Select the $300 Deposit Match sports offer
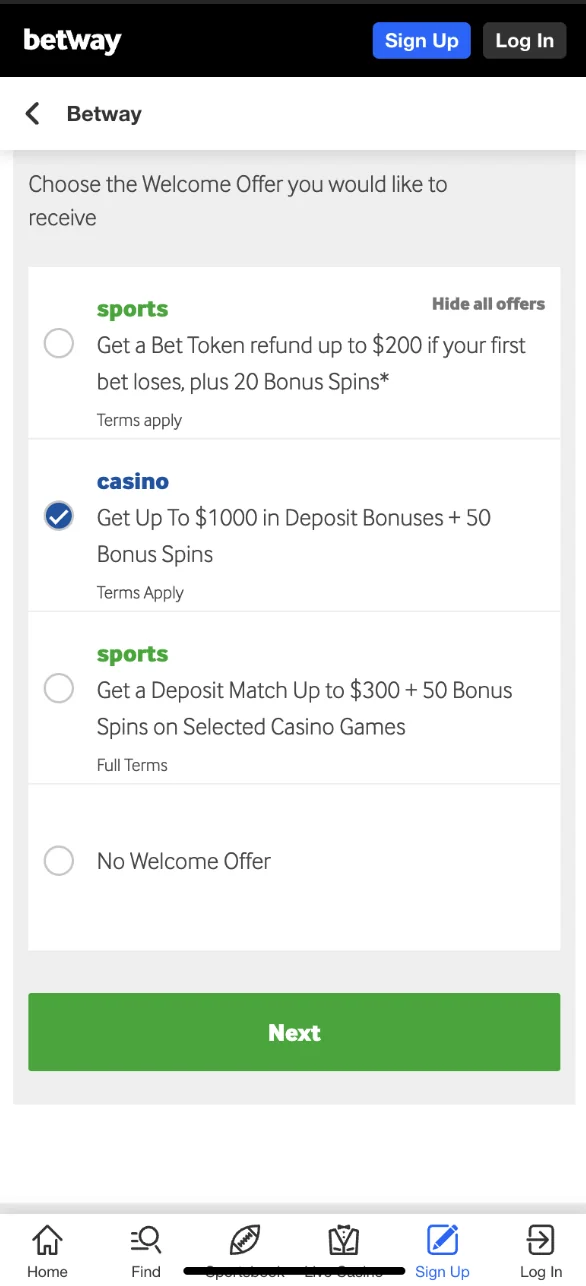The width and height of the screenshot is (586, 1286). click(x=58, y=688)
